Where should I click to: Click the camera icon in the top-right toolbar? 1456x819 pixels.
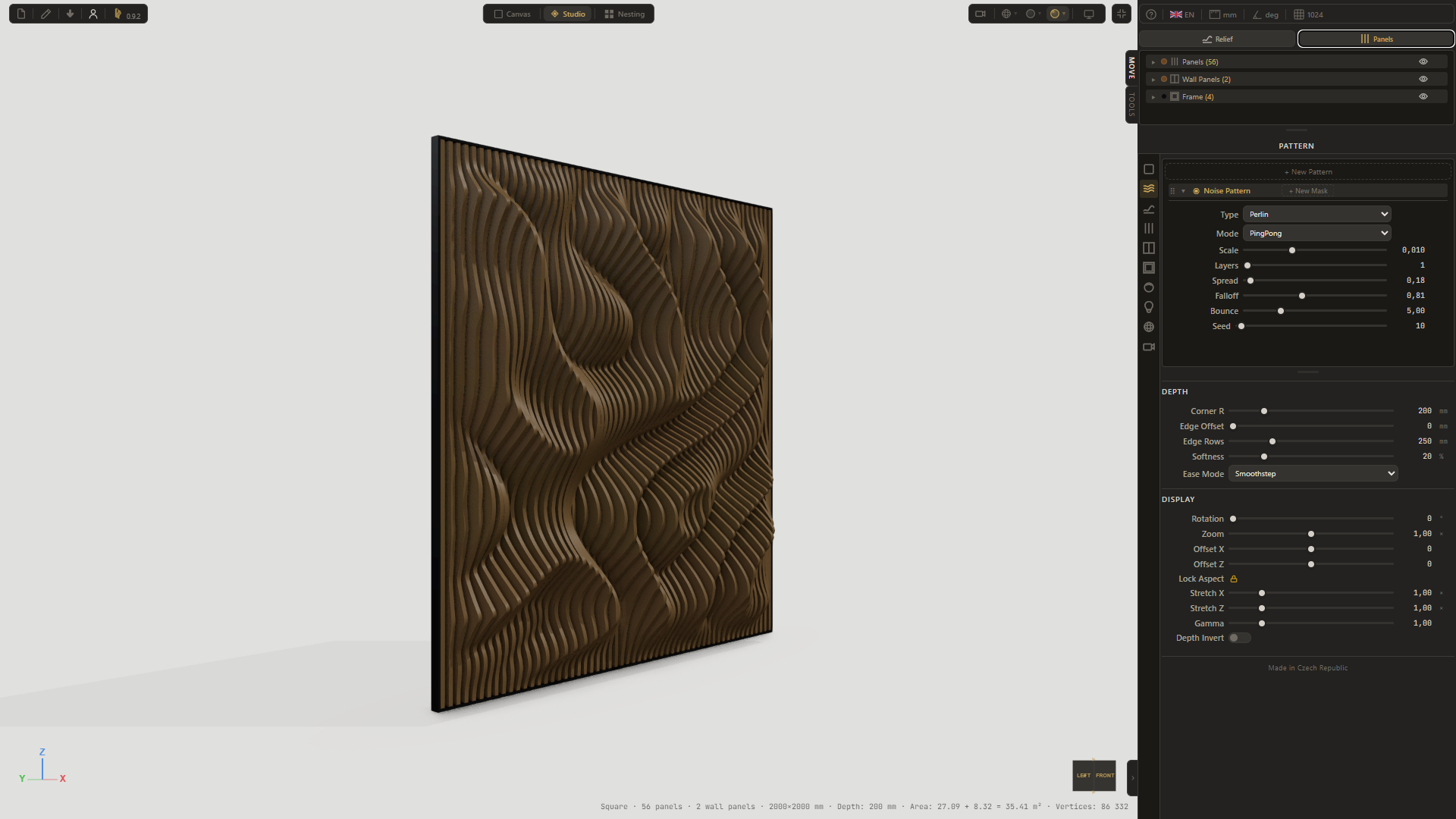click(981, 13)
